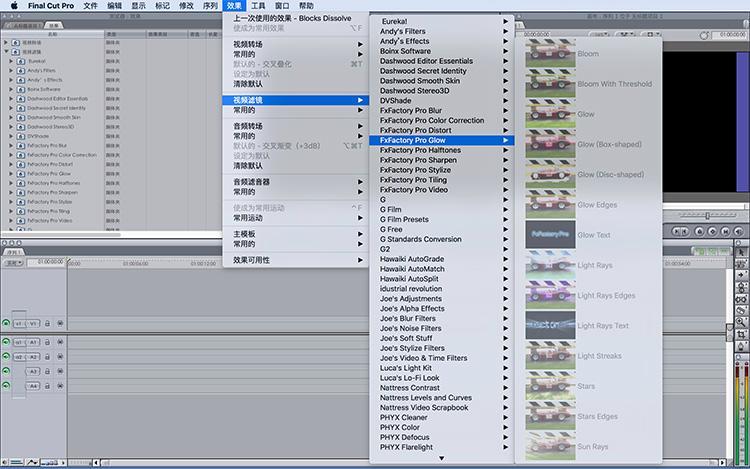Expand FxFactory Pro Video bin in browser
This screenshot has width=750, height=469.
11,220
